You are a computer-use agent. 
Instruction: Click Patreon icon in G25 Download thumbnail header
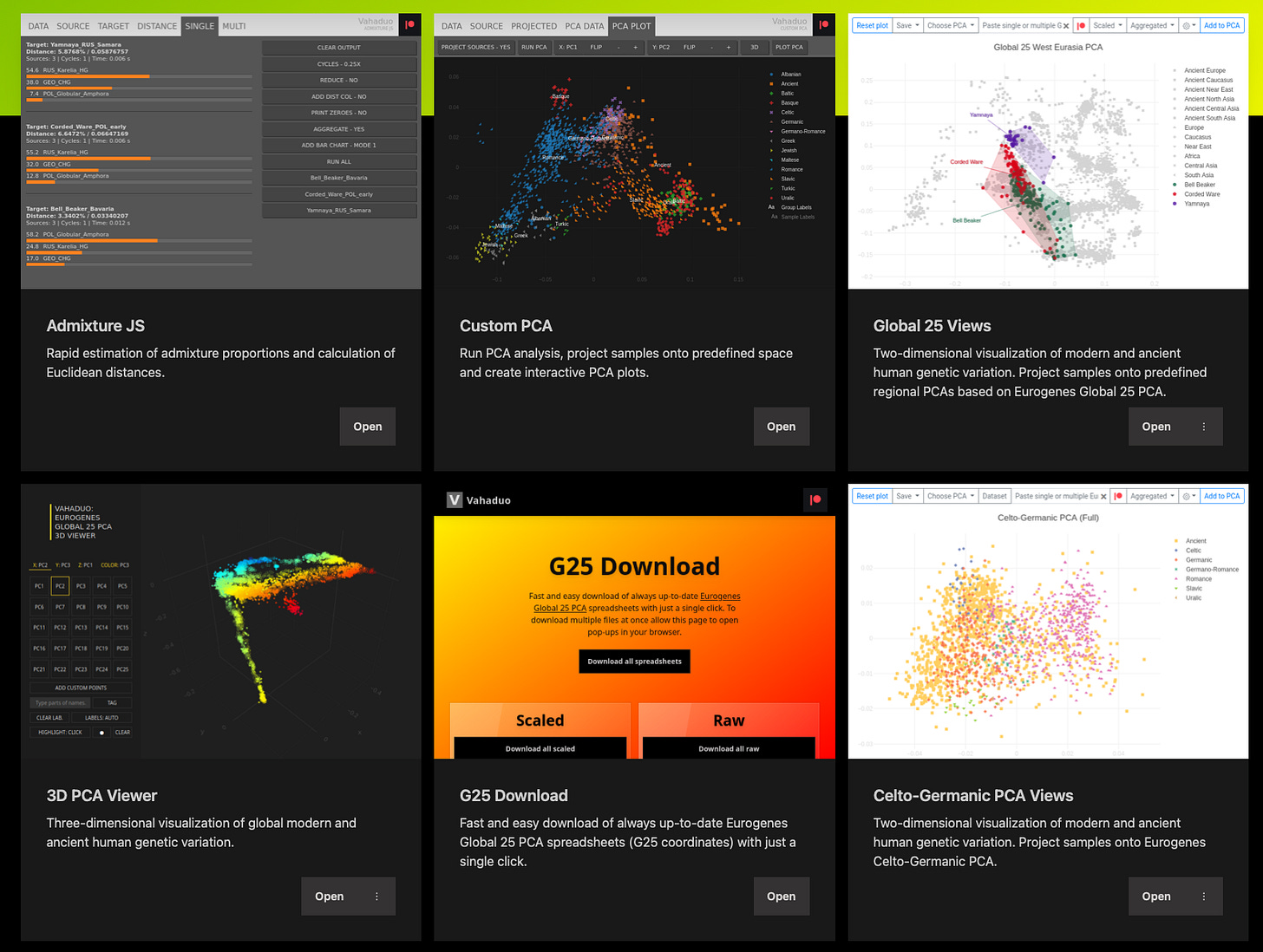point(815,499)
